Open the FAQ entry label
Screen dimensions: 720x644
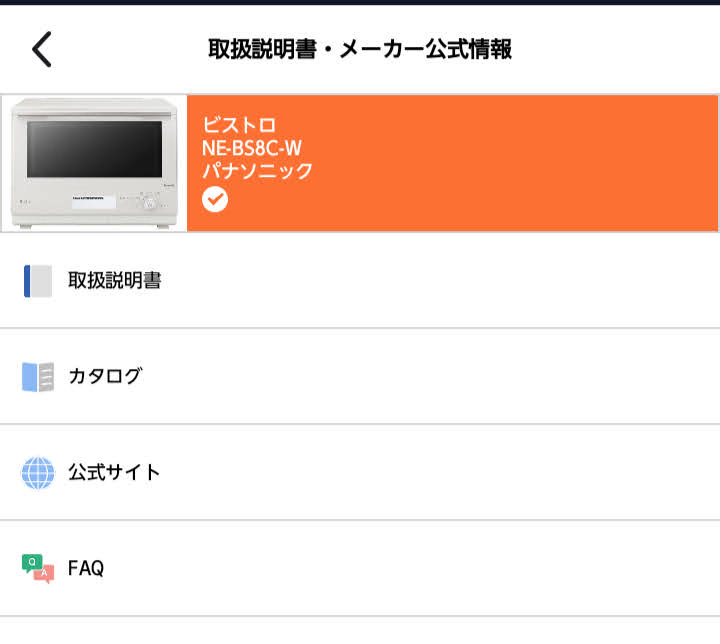[x=86, y=569]
